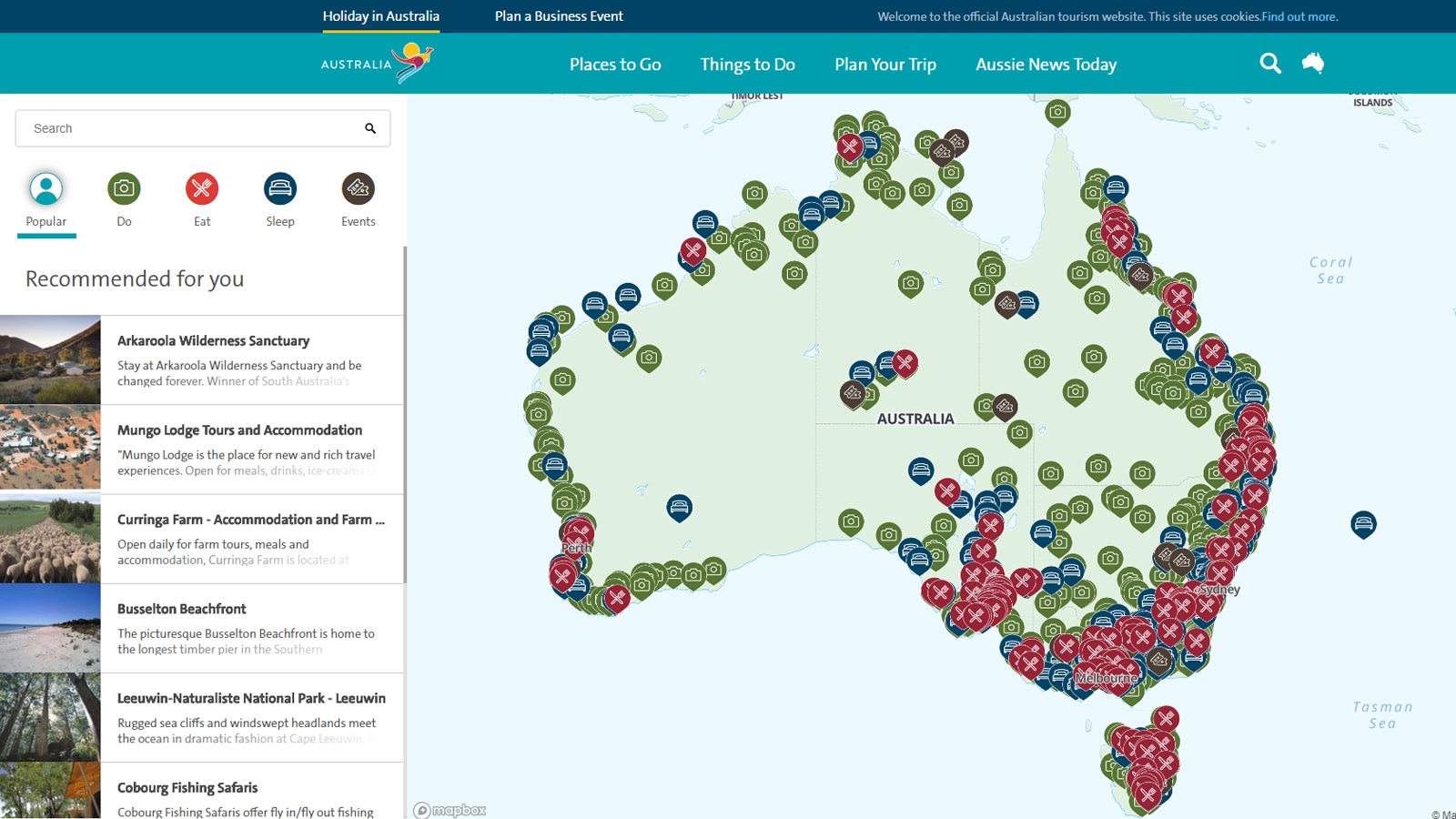Follow the Find out more cookies link
1456x819 pixels.
tap(1299, 16)
